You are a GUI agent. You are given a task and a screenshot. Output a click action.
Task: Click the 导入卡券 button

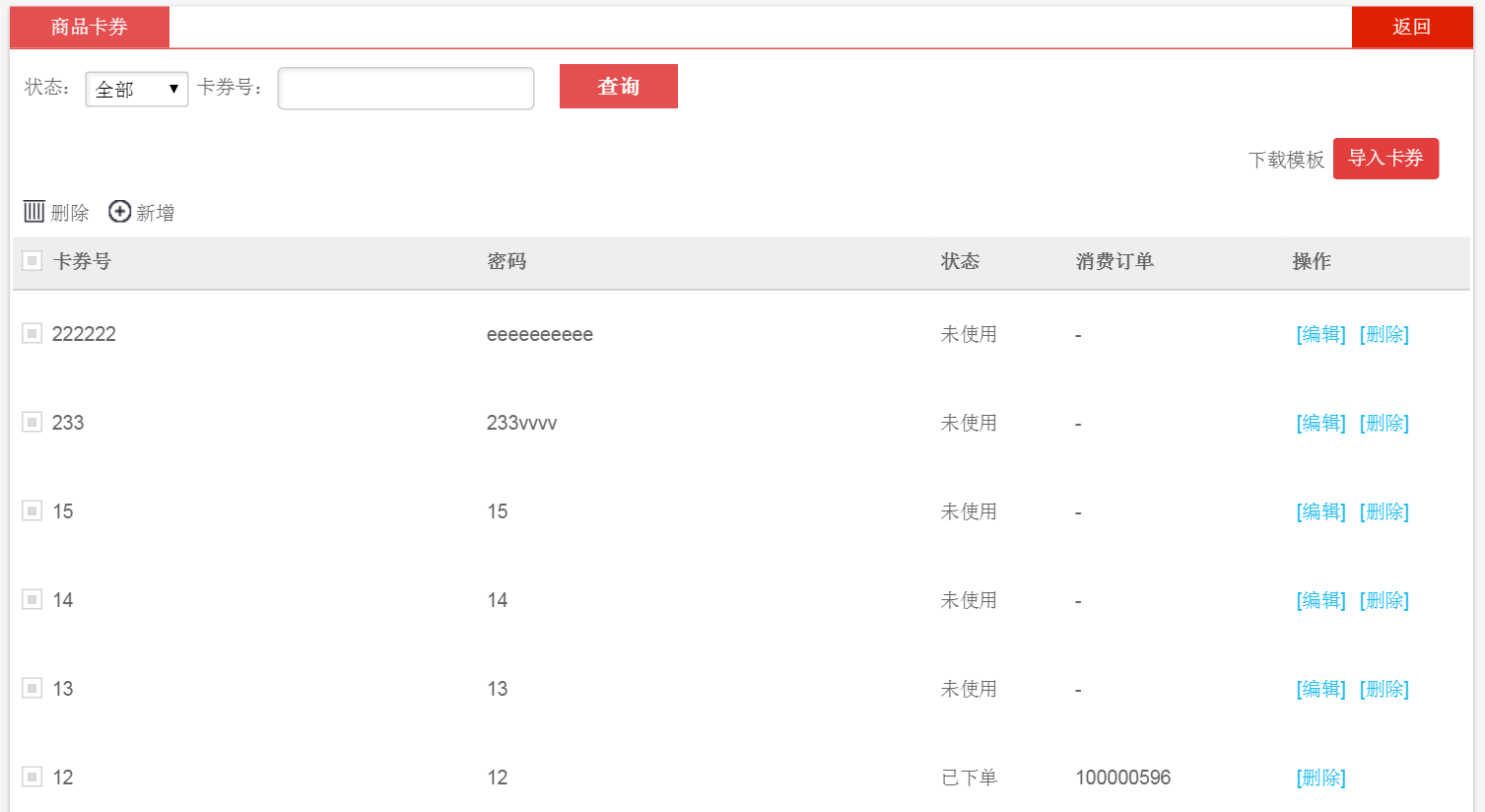point(1385,159)
